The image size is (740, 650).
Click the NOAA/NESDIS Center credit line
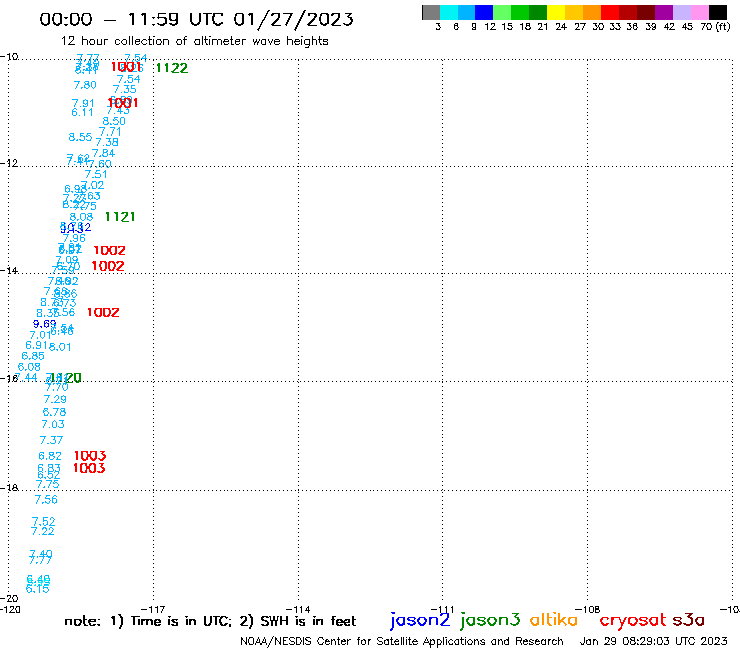(x=402, y=641)
